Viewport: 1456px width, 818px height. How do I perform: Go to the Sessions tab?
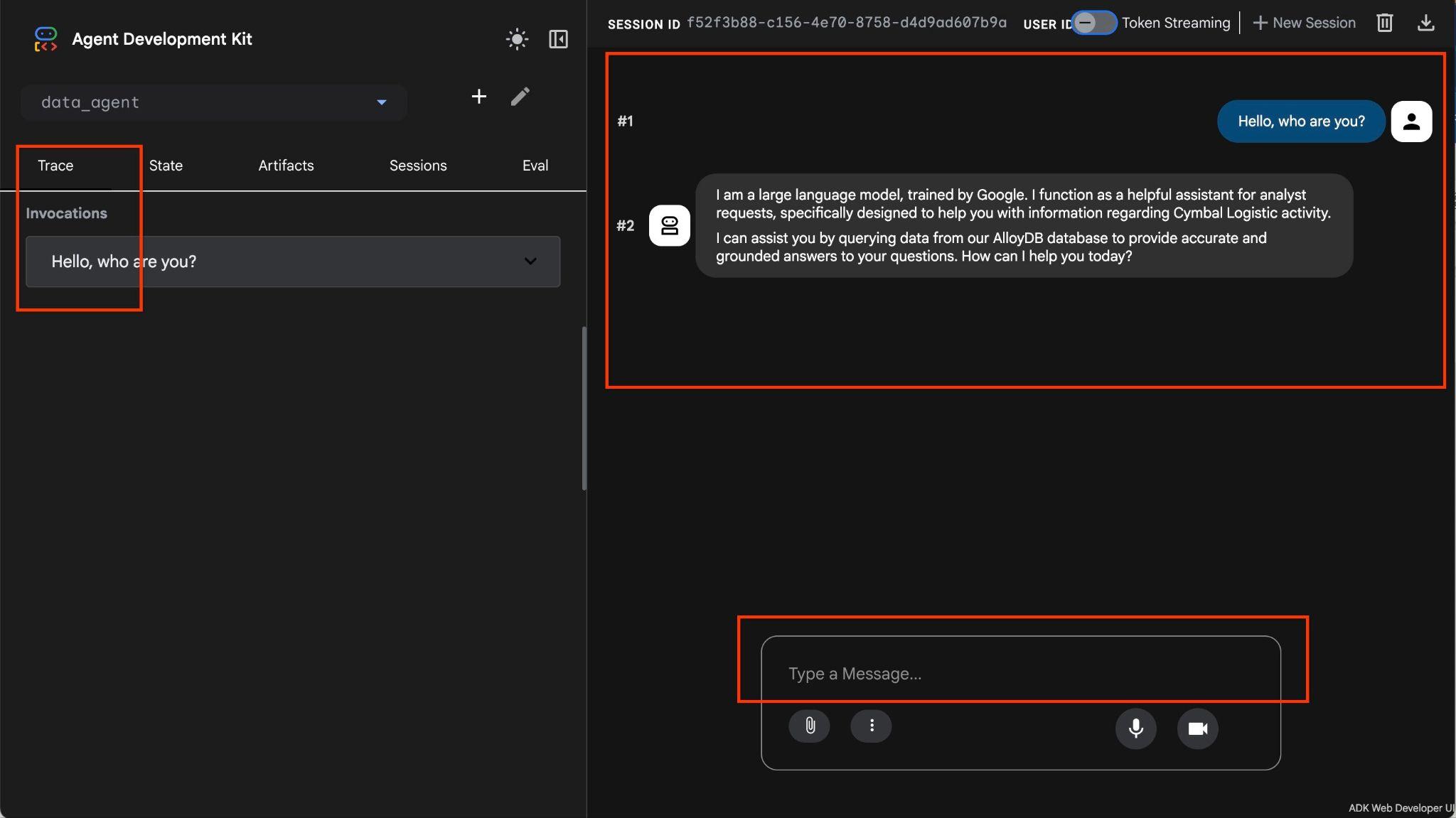[x=418, y=166]
